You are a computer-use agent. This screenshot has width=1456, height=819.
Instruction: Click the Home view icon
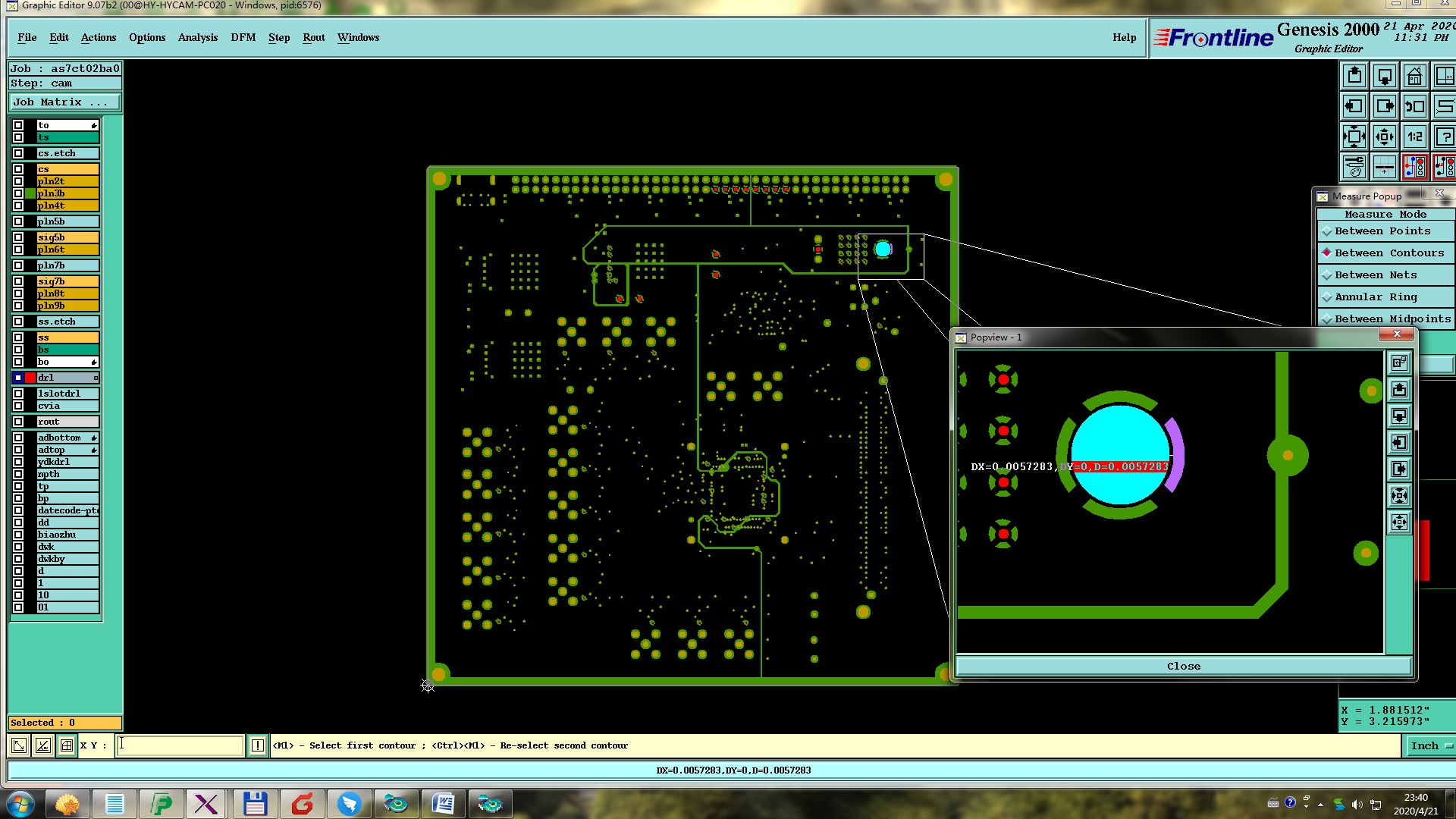1414,77
